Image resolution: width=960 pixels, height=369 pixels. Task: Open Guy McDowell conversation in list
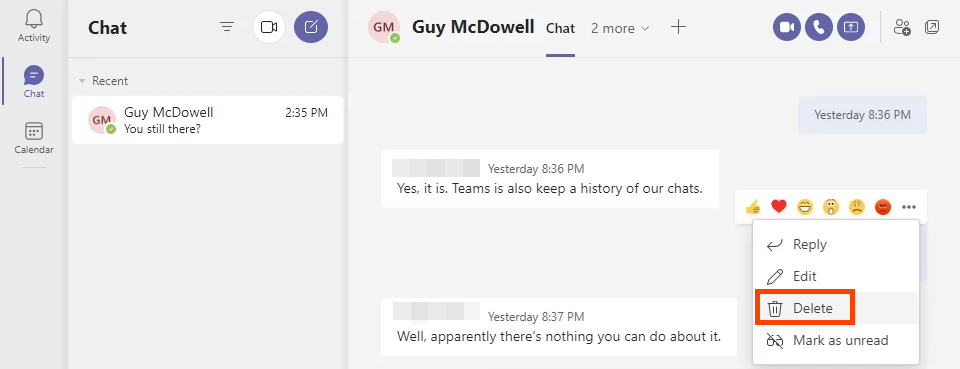point(208,120)
